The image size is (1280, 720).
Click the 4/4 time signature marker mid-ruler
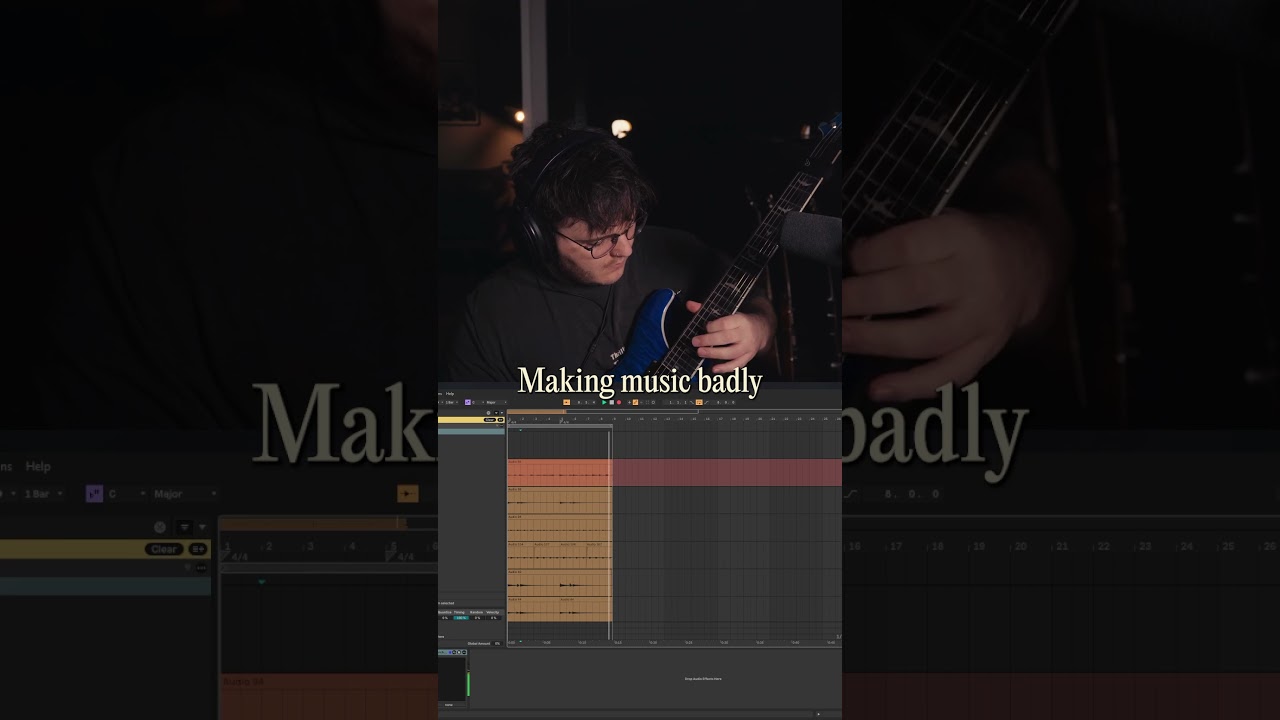(x=563, y=421)
